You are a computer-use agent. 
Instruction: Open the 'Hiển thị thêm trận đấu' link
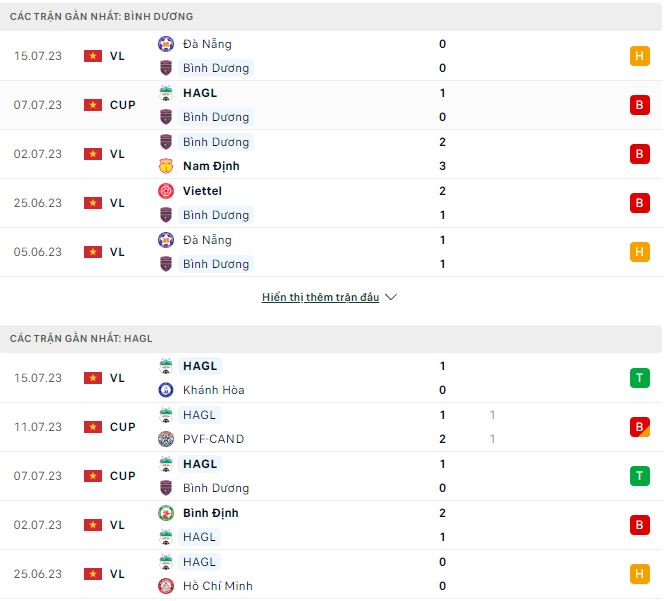(320, 298)
